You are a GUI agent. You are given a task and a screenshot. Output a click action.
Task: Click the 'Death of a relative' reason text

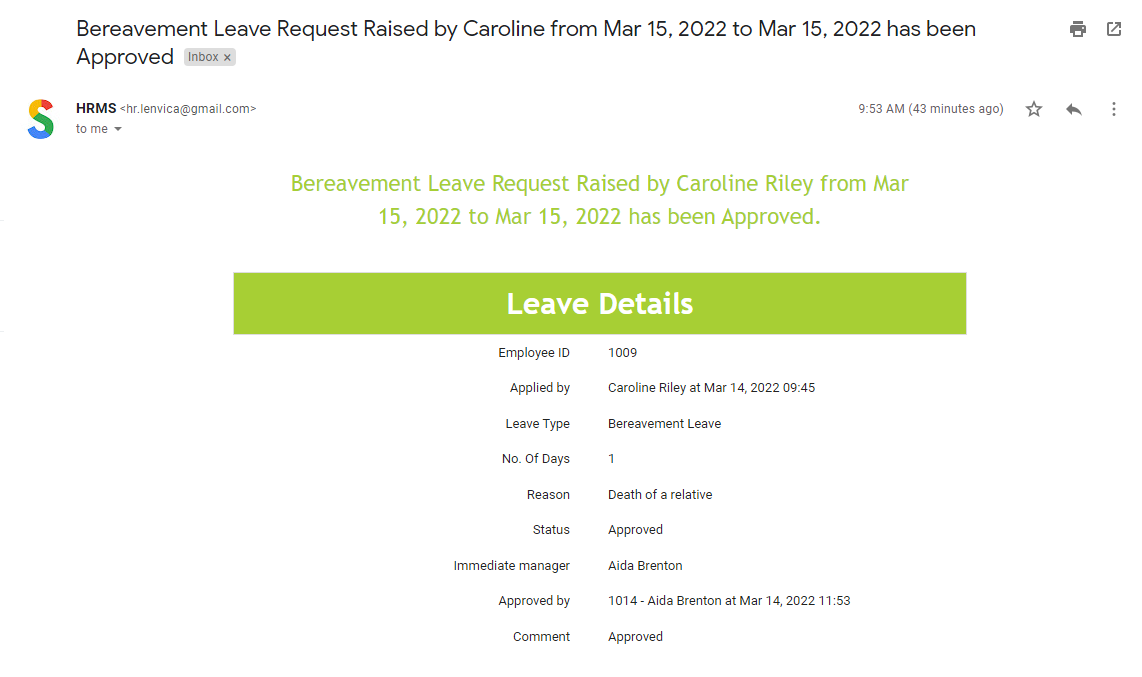[x=660, y=495]
